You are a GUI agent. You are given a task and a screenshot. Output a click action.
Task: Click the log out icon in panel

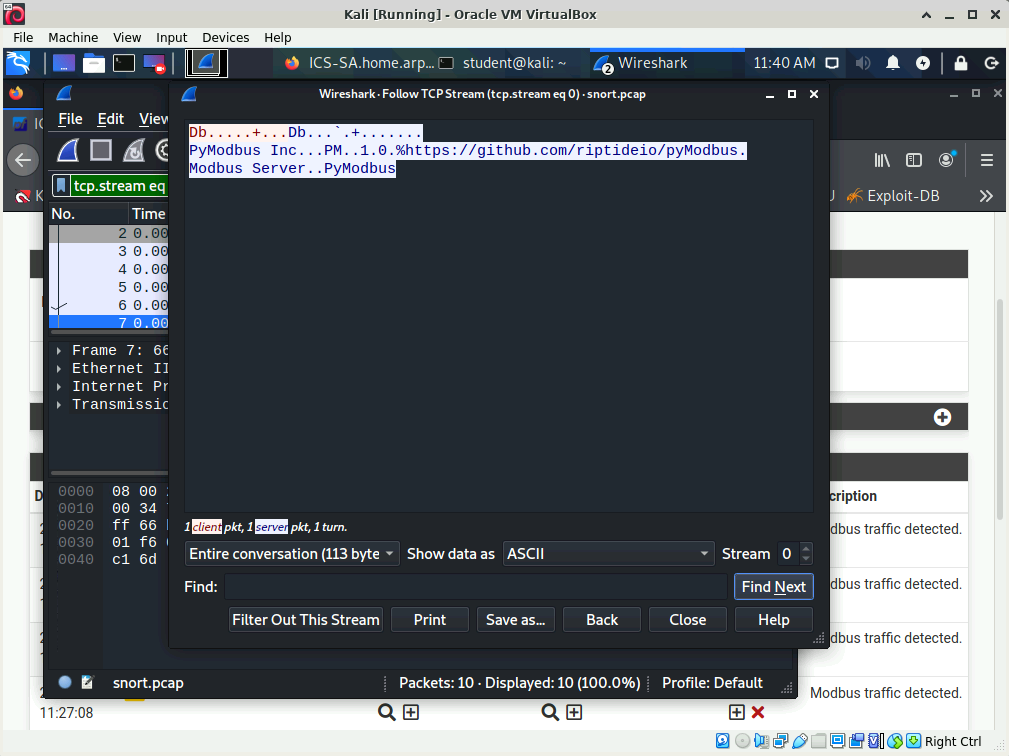click(991, 63)
